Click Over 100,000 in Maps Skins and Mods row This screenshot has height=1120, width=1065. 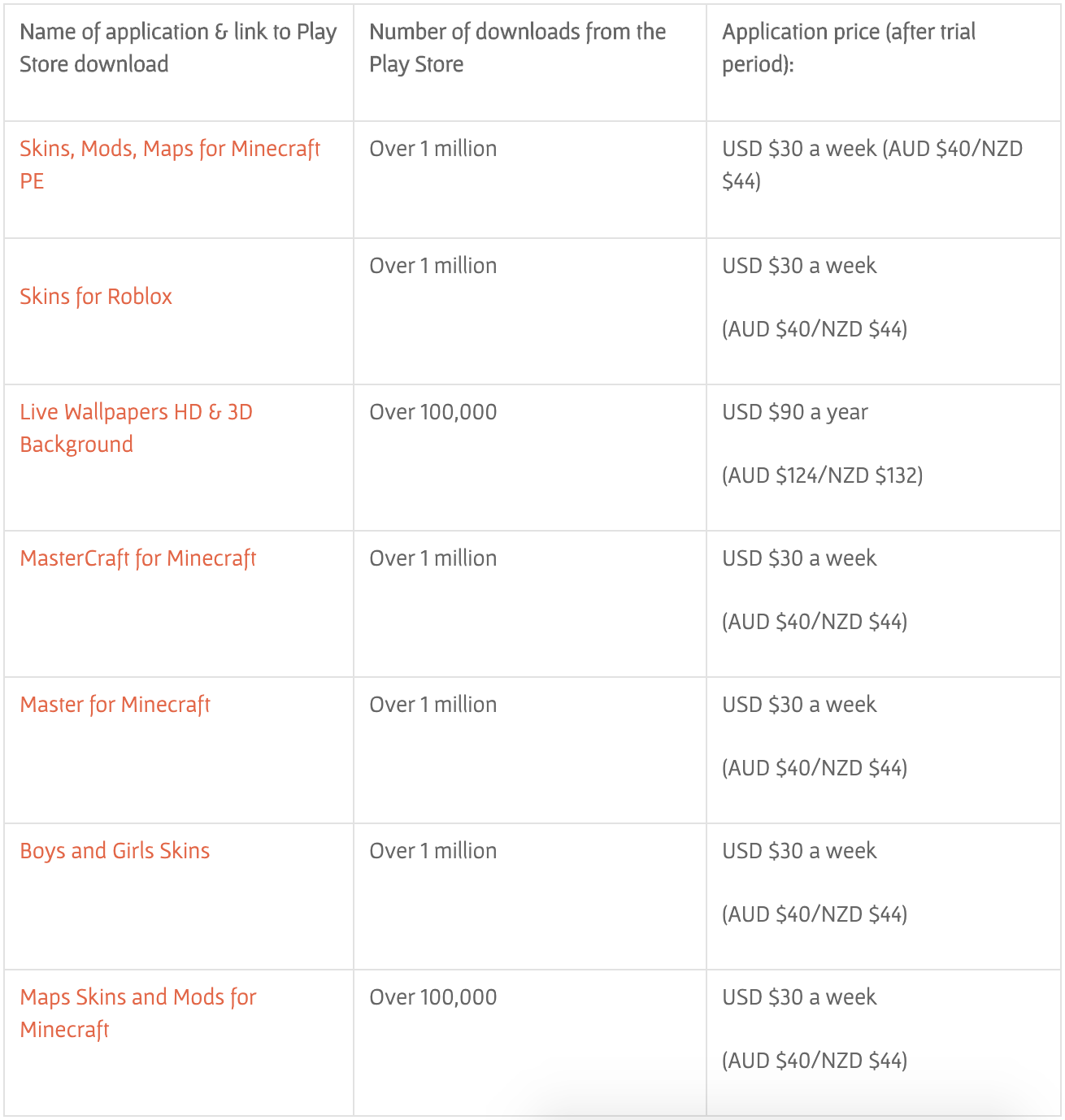(x=433, y=997)
